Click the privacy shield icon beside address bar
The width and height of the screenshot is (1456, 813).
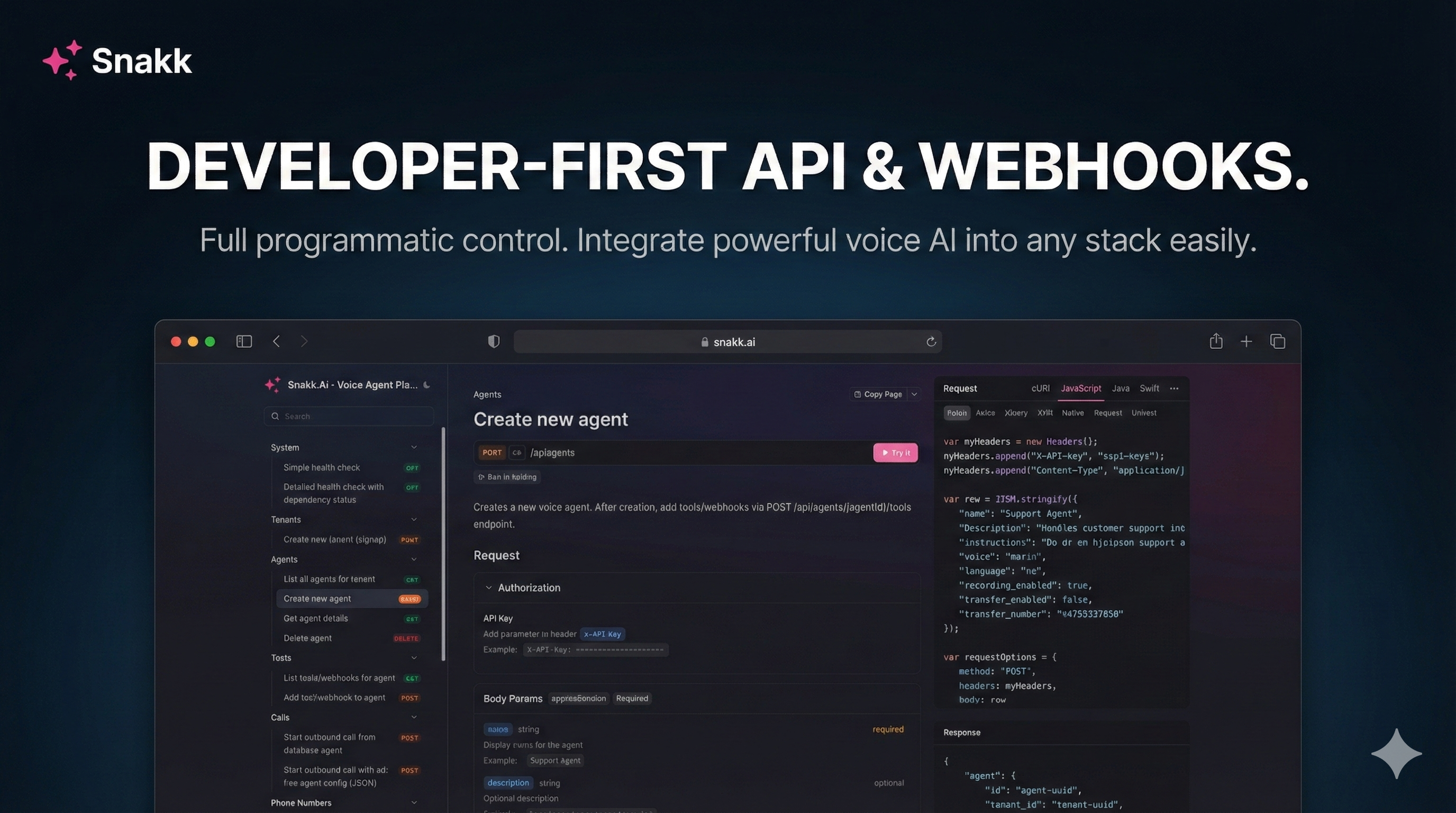pos(494,341)
